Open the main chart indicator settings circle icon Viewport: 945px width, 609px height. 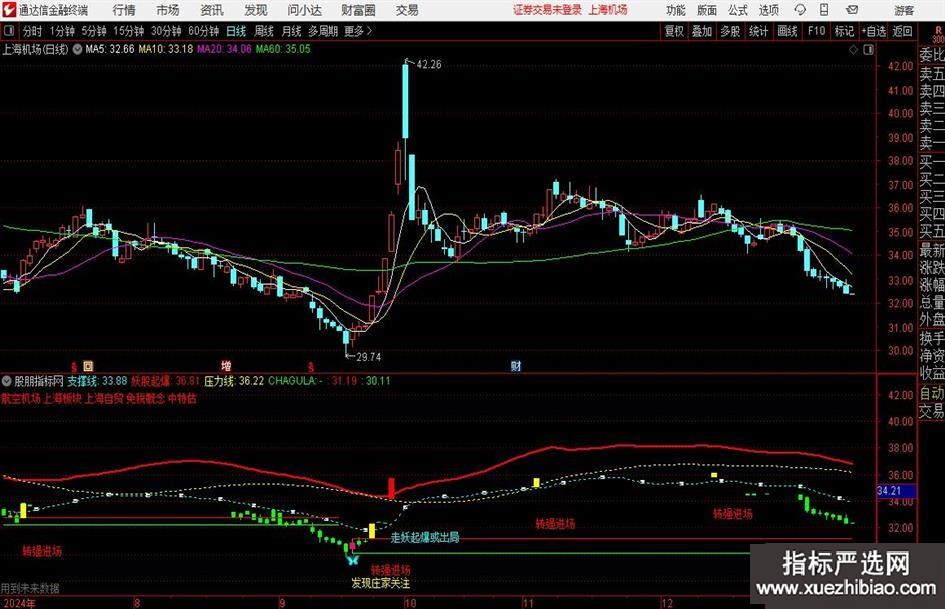[x=77, y=49]
